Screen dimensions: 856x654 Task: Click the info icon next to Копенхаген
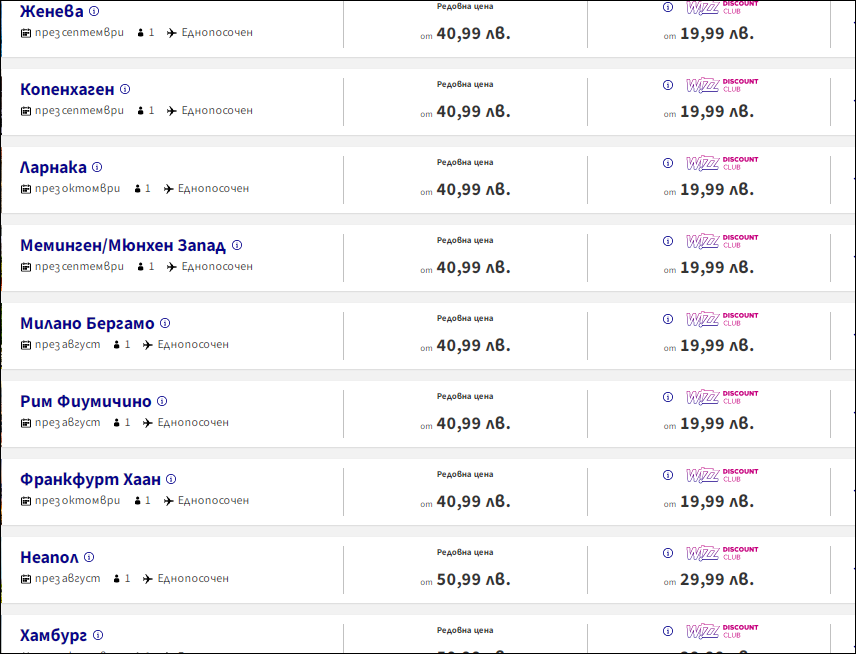(x=125, y=89)
